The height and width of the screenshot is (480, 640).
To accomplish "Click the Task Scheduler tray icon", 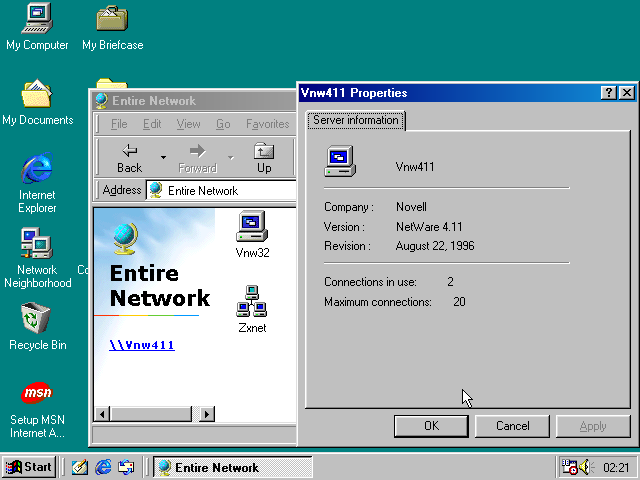I will click(x=569, y=467).
